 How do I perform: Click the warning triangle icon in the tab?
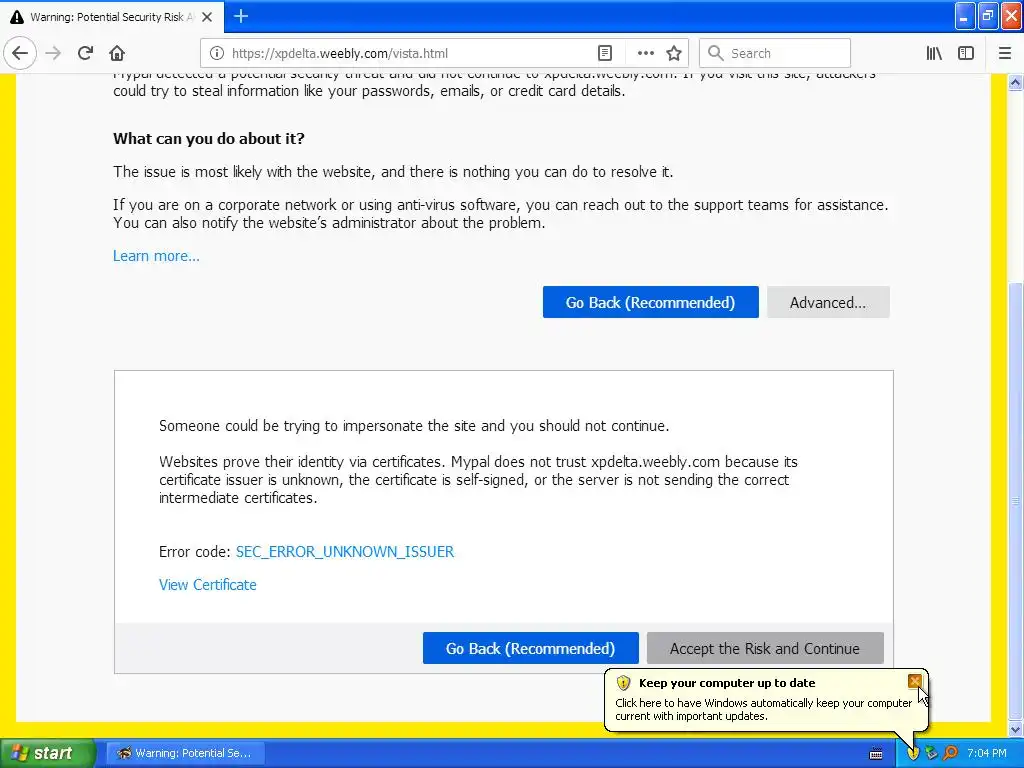point(16,17)
